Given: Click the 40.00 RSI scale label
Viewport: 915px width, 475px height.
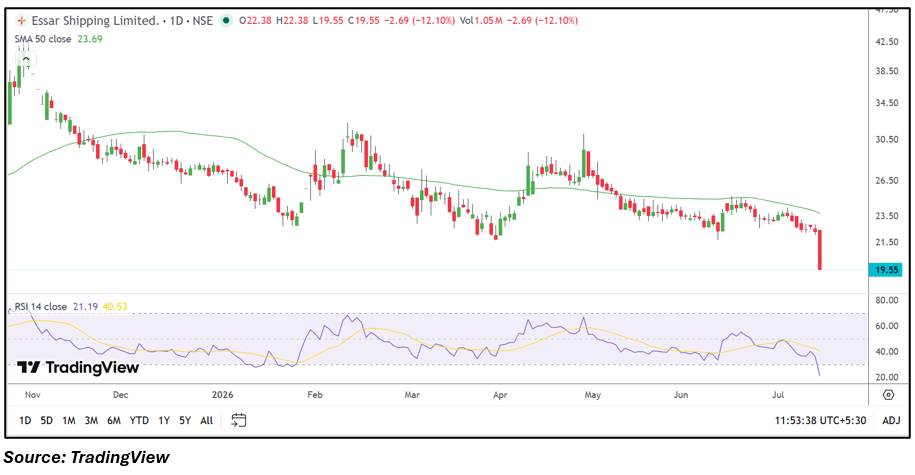Looking at the screenshot, I should coord(887,352).
